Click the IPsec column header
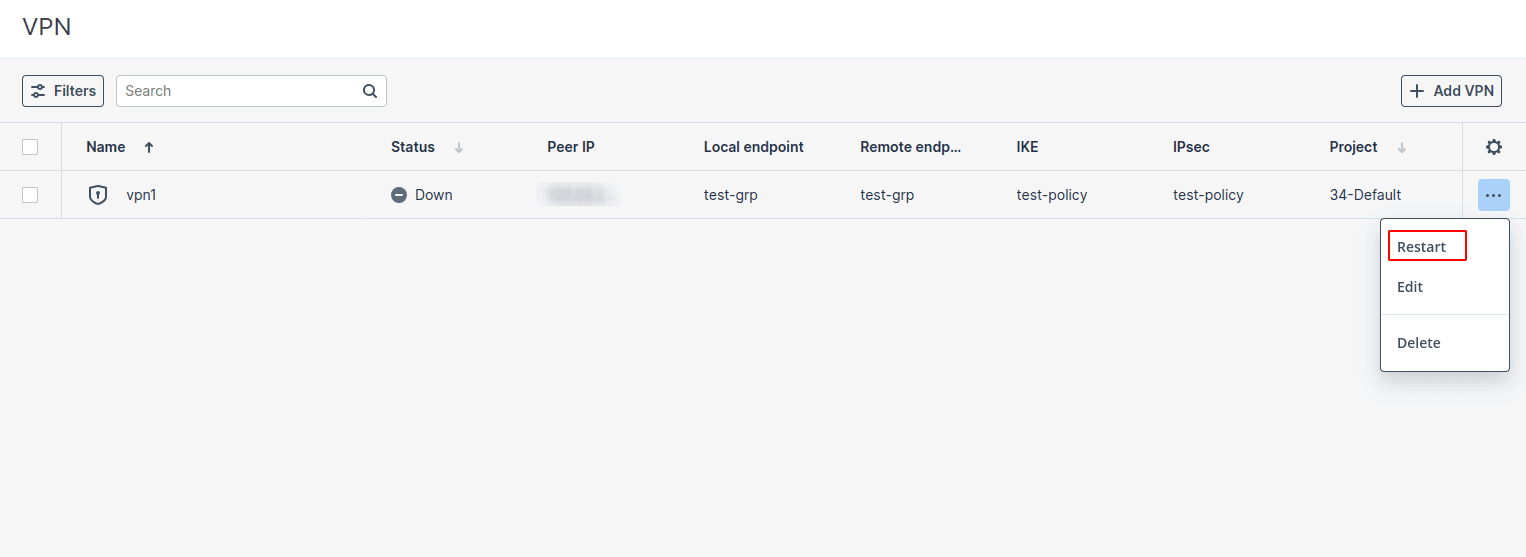The width and height of the screenshot is (1526, 557). pyautogui.click(x=1191, y=147)
